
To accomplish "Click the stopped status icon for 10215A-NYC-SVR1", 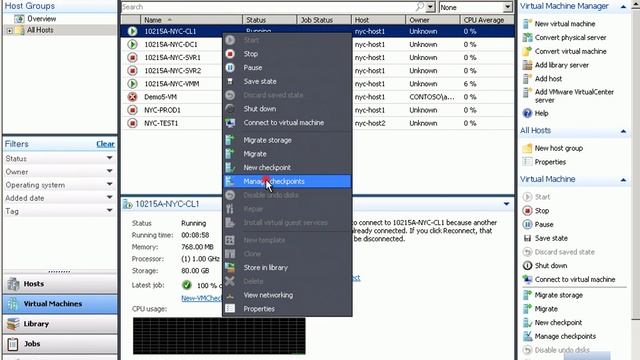I will (132, 58).
